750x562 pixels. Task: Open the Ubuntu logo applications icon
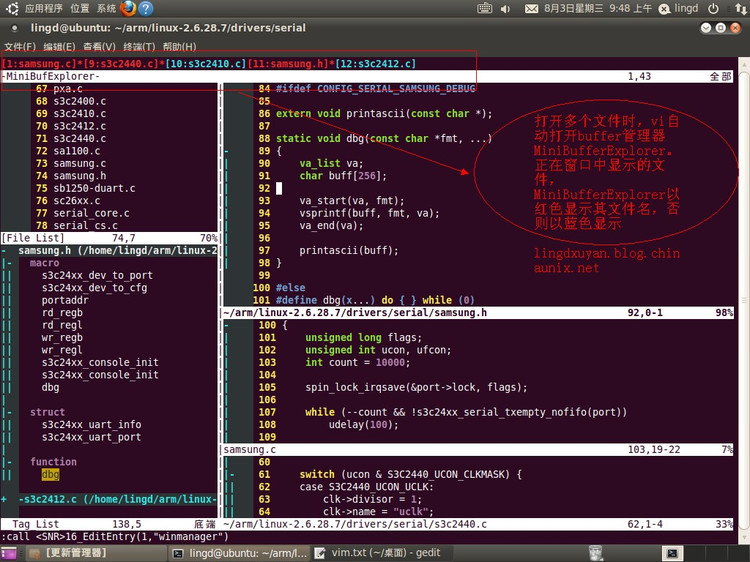coord(12,8)
